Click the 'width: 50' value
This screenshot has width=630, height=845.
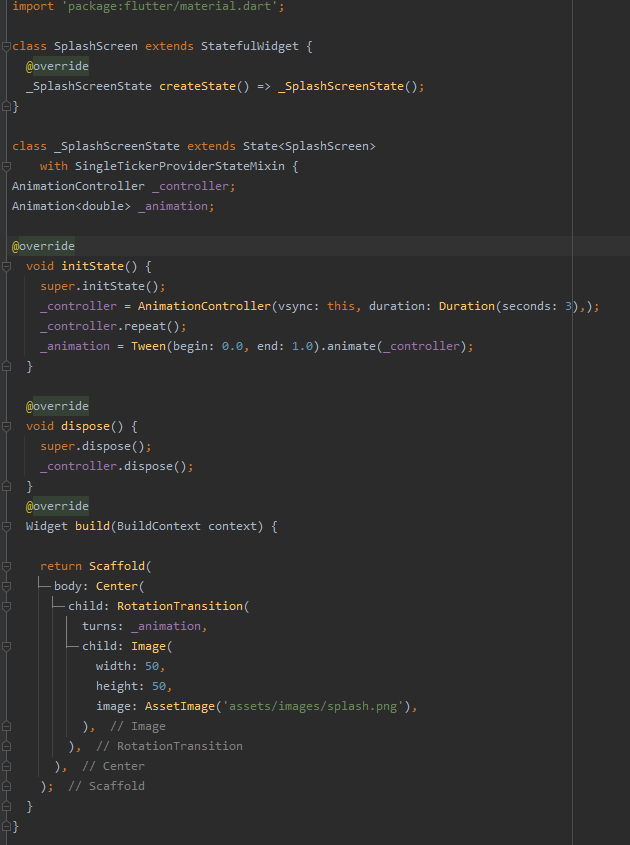point(151,667)
